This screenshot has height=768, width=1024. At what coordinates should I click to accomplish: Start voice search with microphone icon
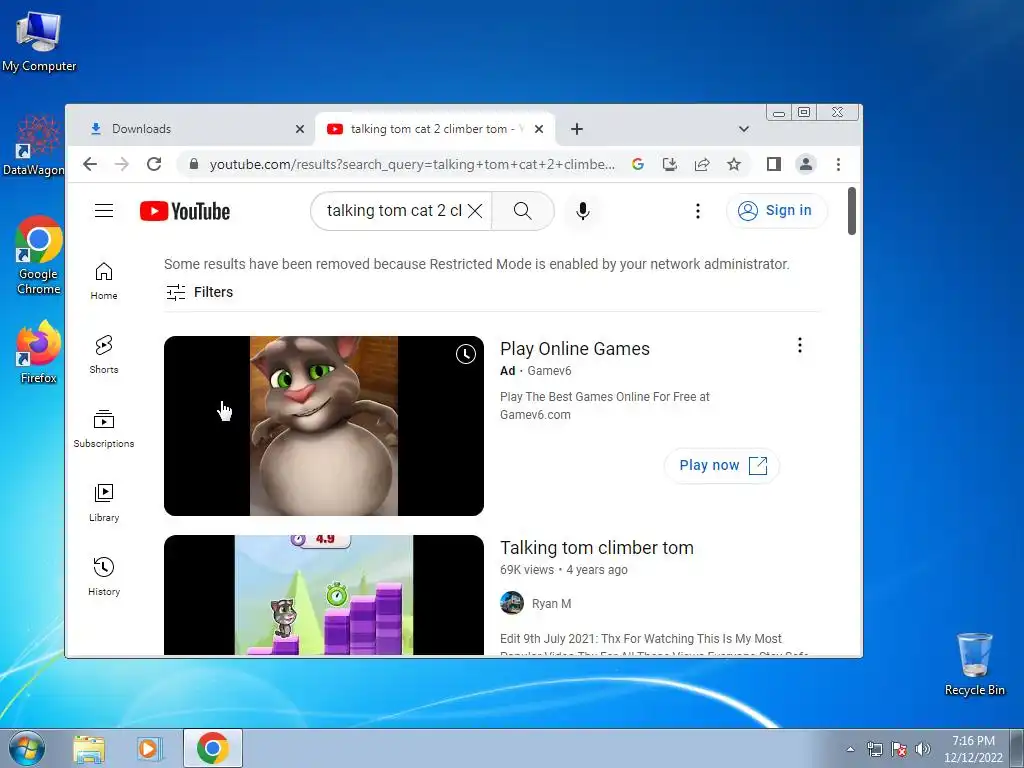(x=583, y=211)
